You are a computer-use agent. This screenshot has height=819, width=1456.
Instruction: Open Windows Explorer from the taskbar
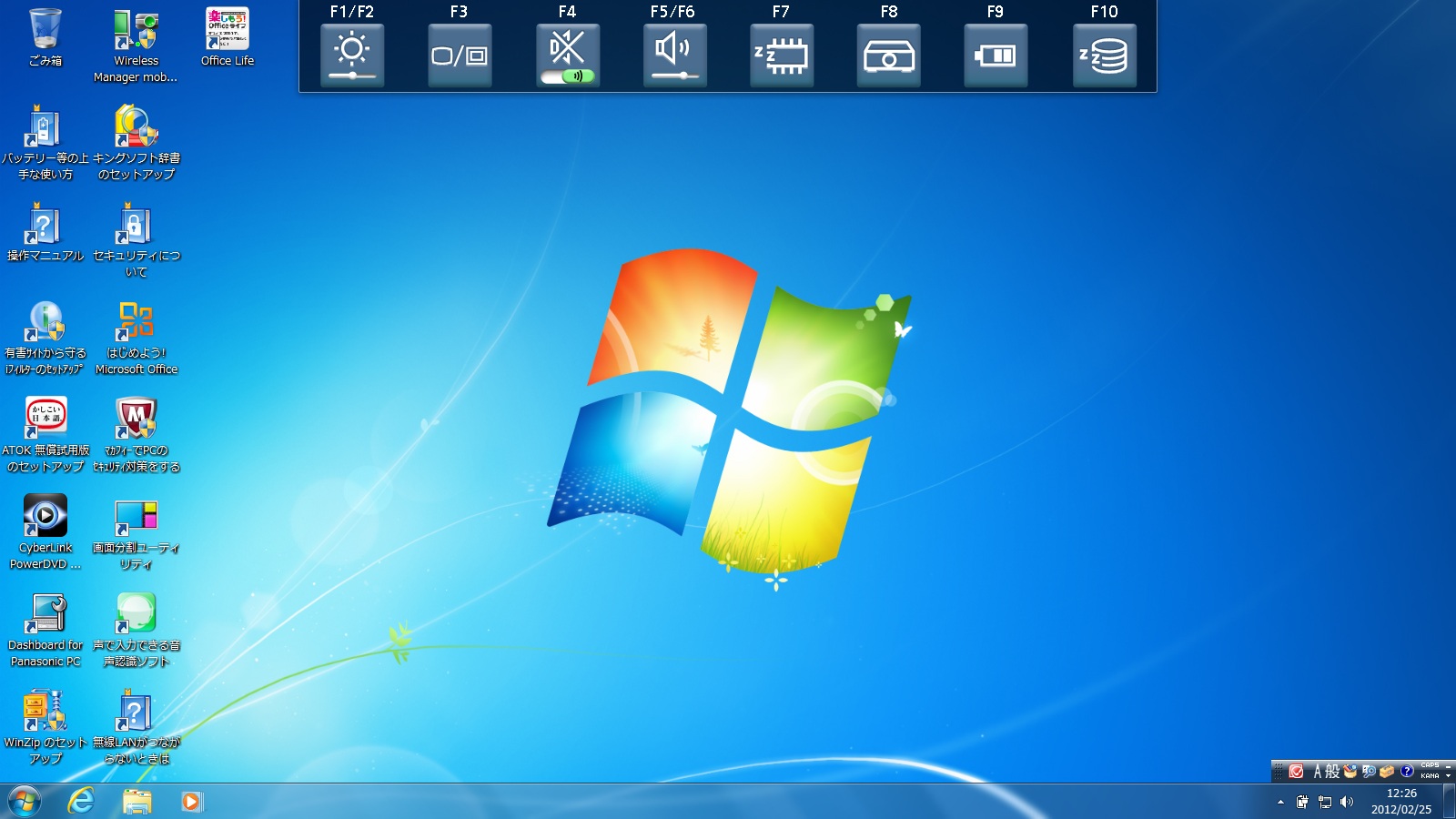tap(136, 802)
